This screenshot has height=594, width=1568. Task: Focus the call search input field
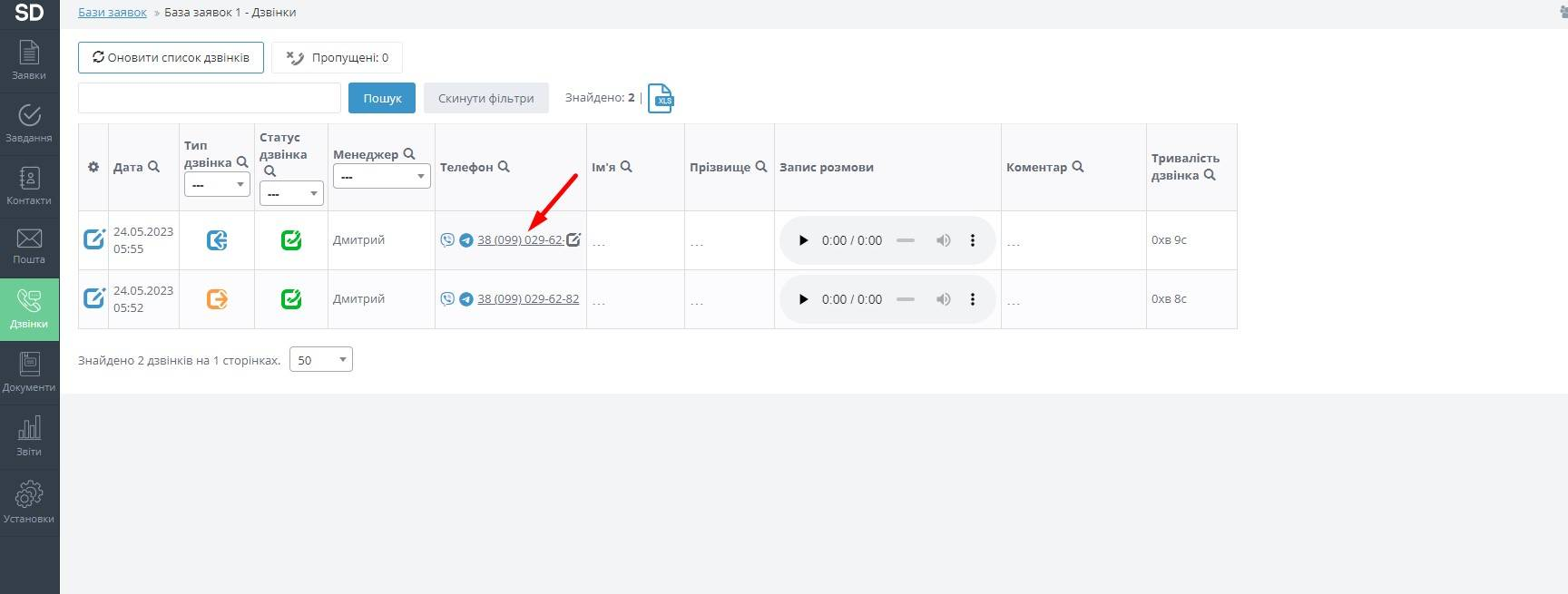210,98
